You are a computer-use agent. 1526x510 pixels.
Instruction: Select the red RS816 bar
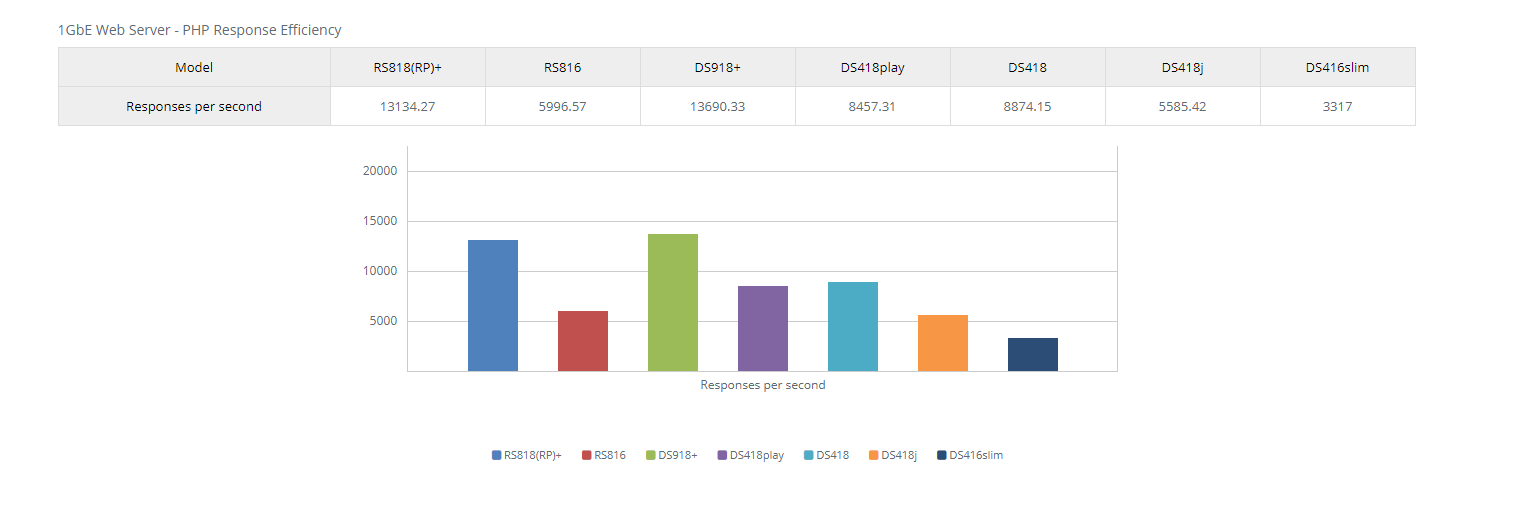pyautogui.click(x=583, y=341)
